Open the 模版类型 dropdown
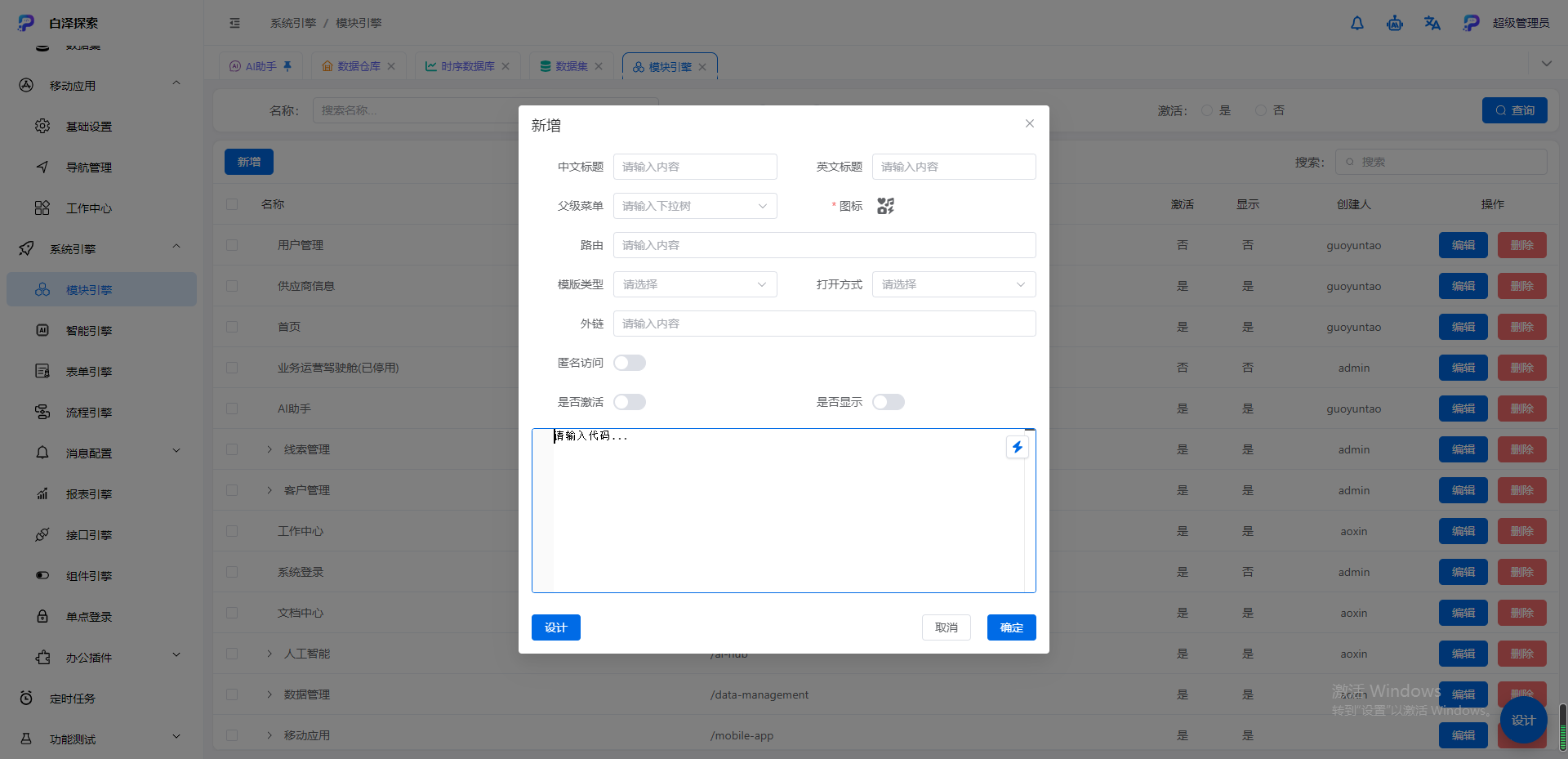 (695, 284)
